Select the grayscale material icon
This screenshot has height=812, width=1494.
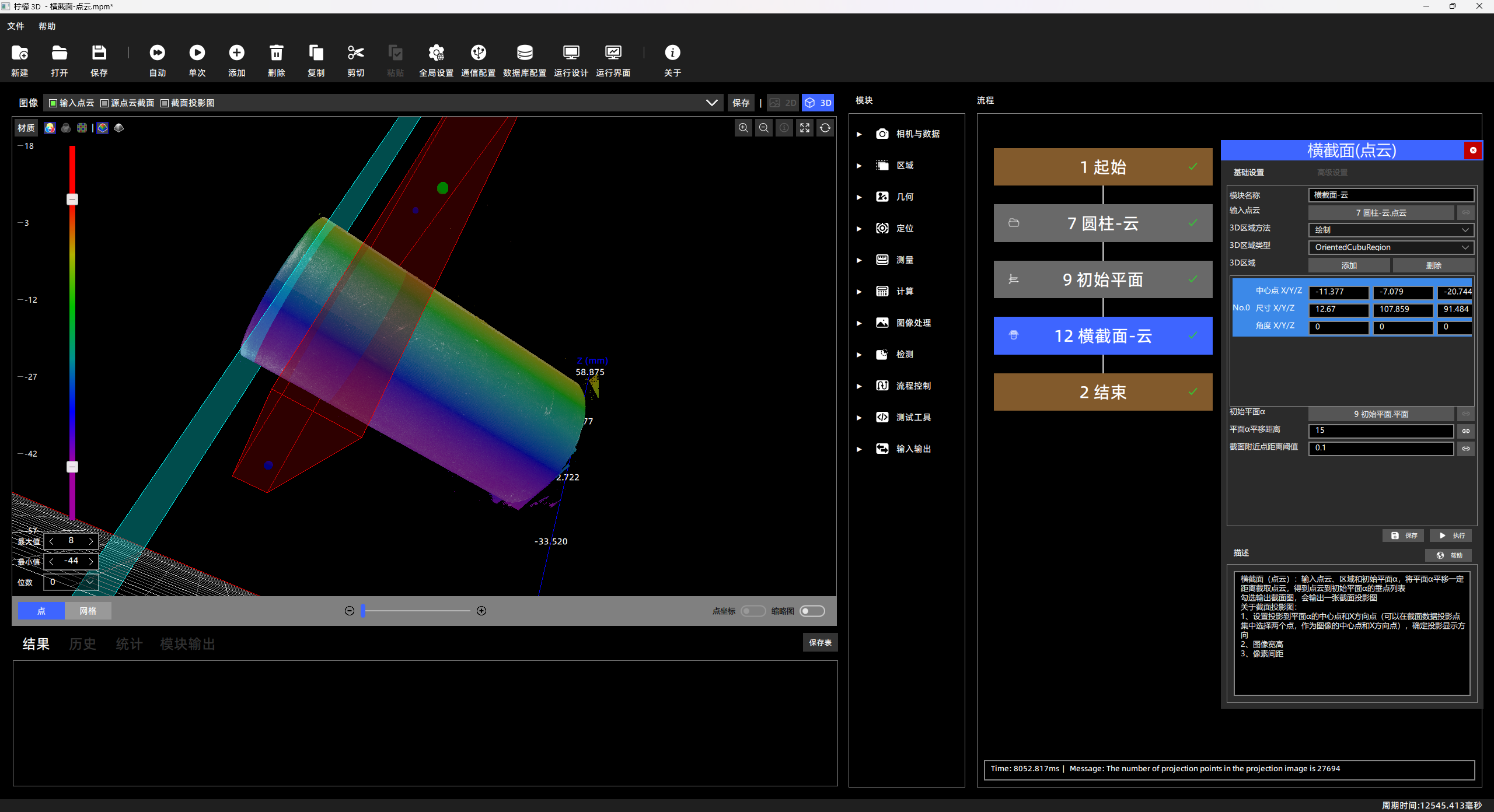66,128
